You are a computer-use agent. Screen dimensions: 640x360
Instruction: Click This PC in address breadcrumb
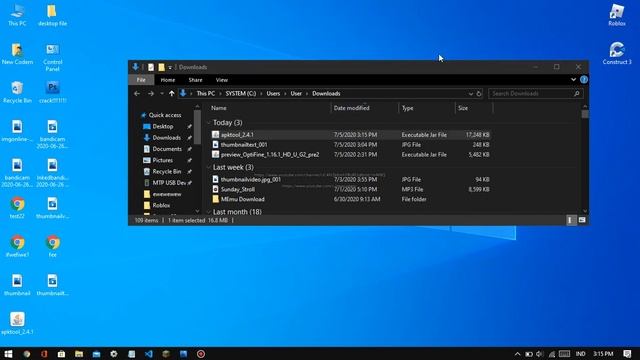click(206, 93)
